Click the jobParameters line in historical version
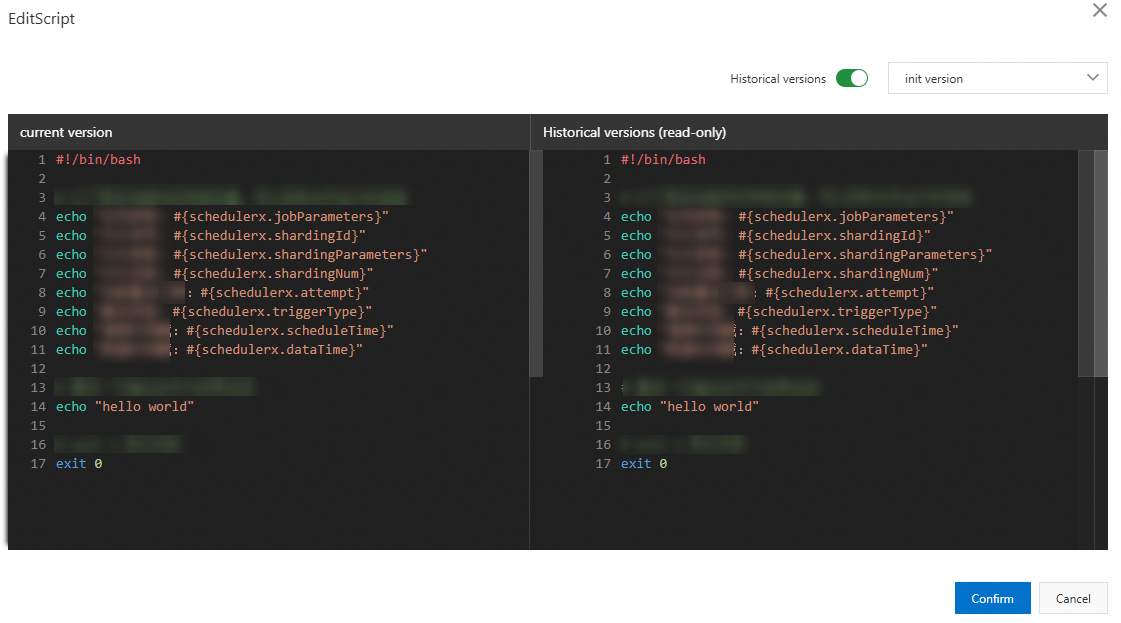Screen dimensions: 1121x623 (x=787, y=216)
